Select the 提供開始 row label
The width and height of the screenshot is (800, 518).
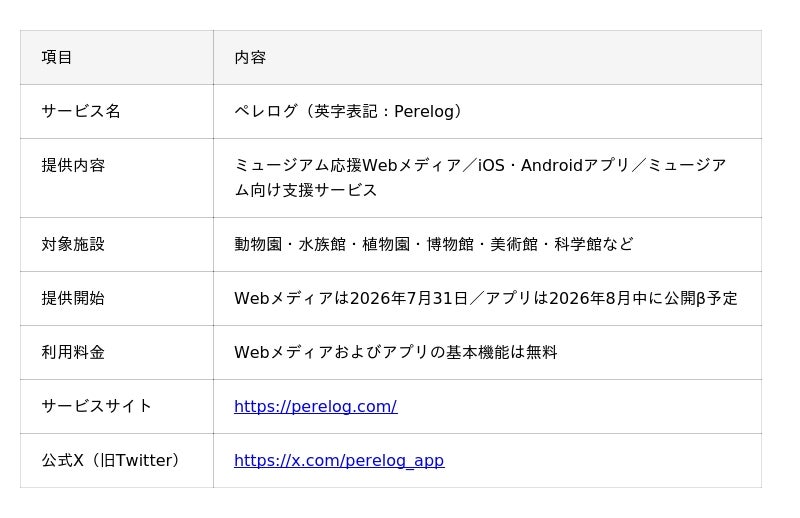pyautogui.click(x=73, y=298)
